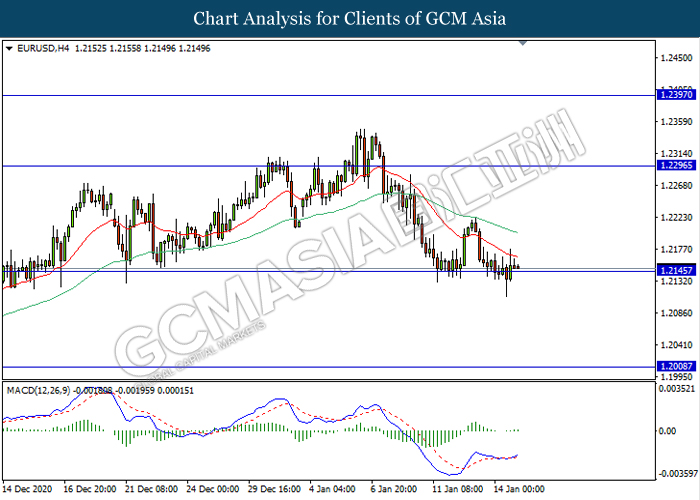Click the 1.21770 price scale value
The width and height of the screenshot is (700, 500).
[x=676, y=249]
